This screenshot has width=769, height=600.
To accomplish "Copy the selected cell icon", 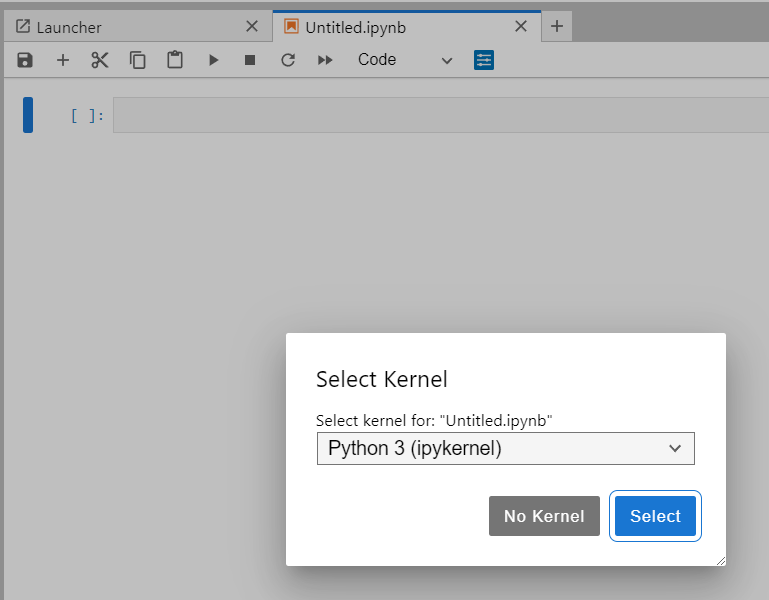I will 138,60.
